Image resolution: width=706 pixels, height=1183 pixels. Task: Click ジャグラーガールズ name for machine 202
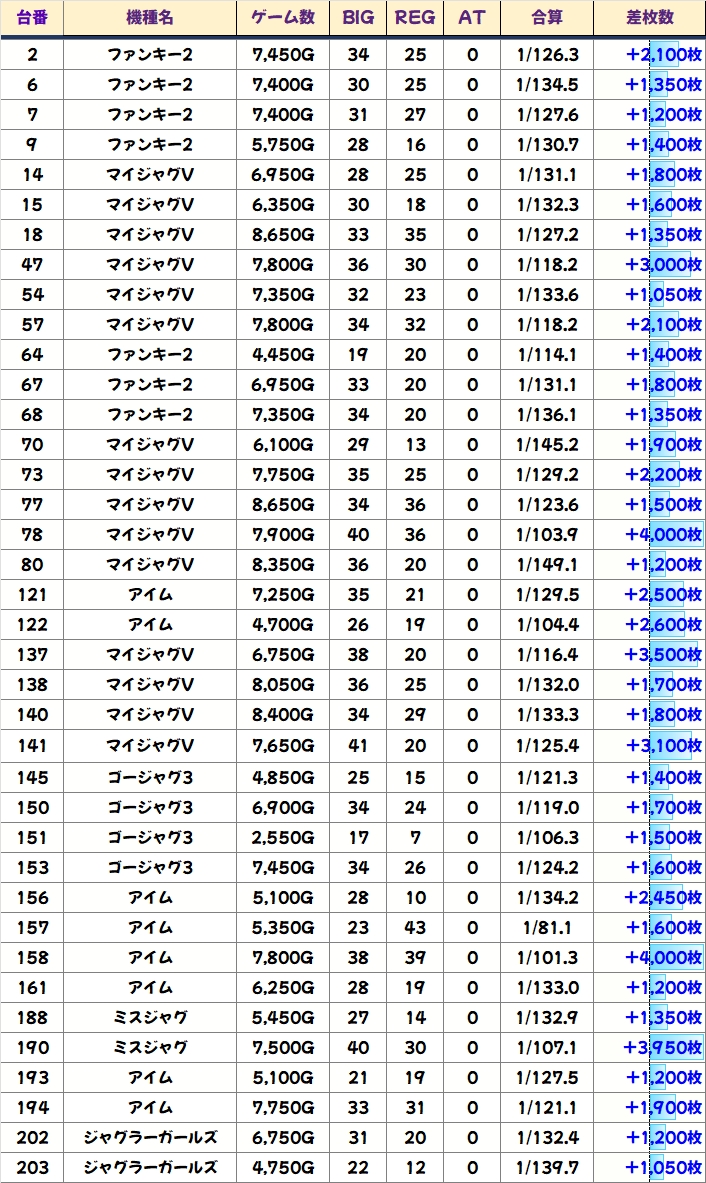click(149, 1138)
